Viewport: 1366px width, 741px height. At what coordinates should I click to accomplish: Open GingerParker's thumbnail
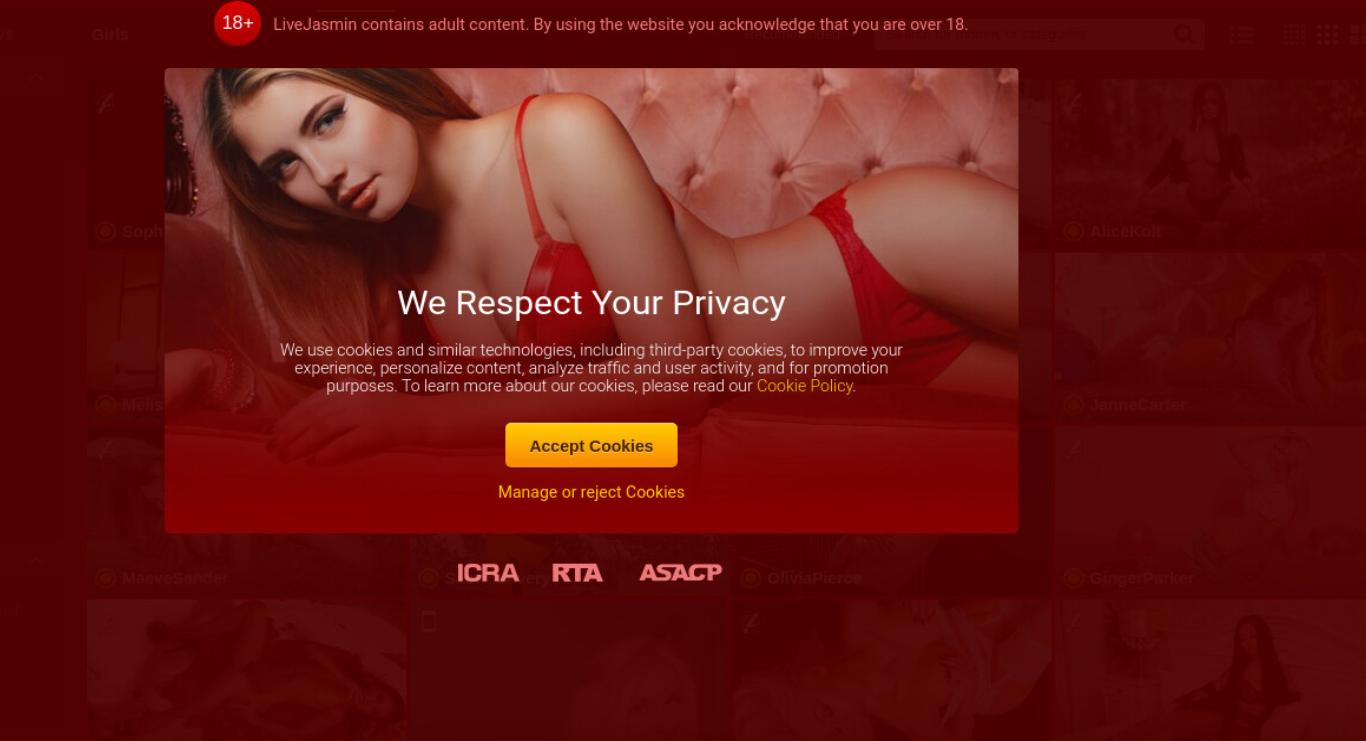coord(1210,511)
